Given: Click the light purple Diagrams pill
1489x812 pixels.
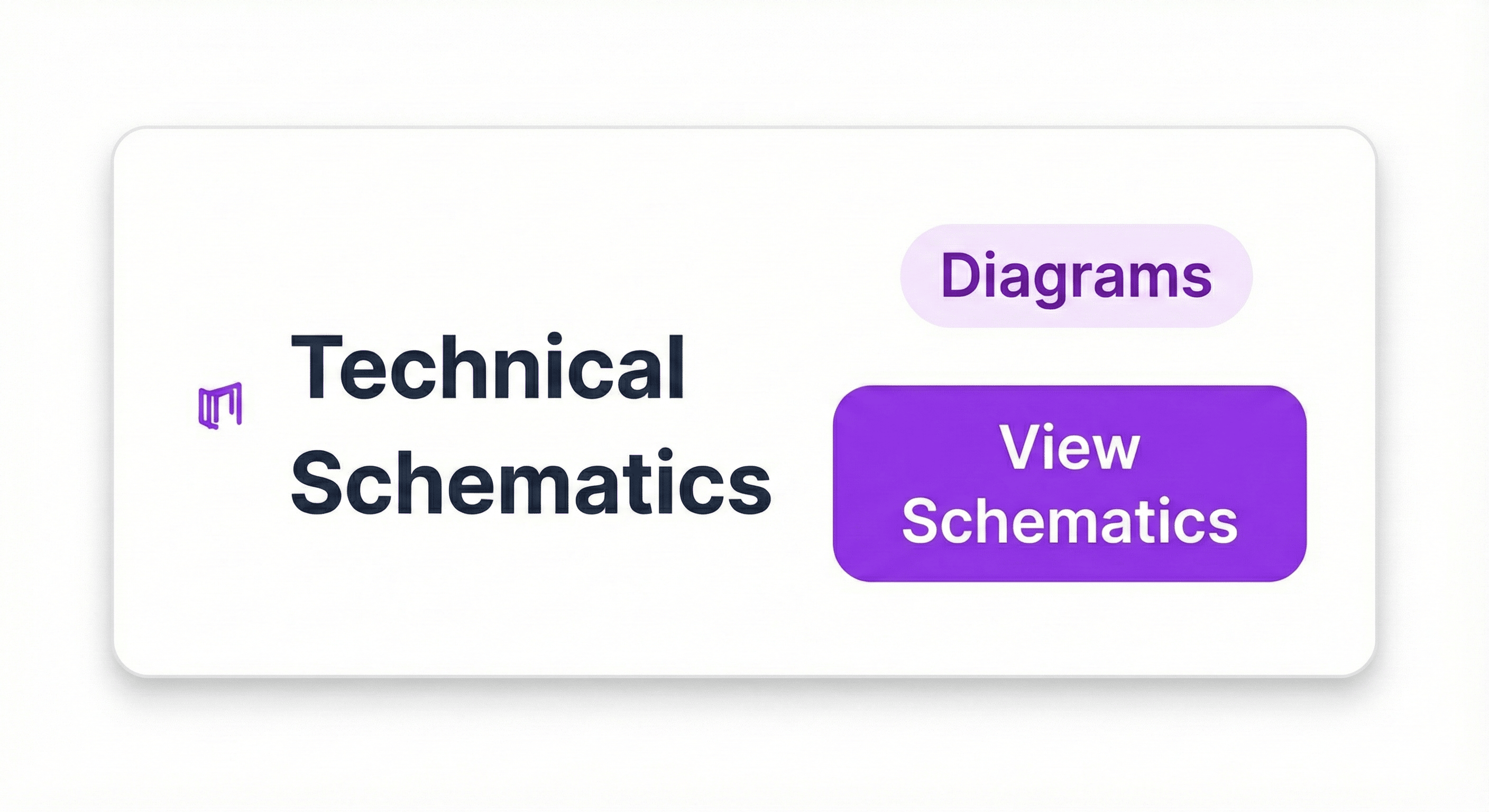Looking at the screenshot, I should tap(1076, 275).
